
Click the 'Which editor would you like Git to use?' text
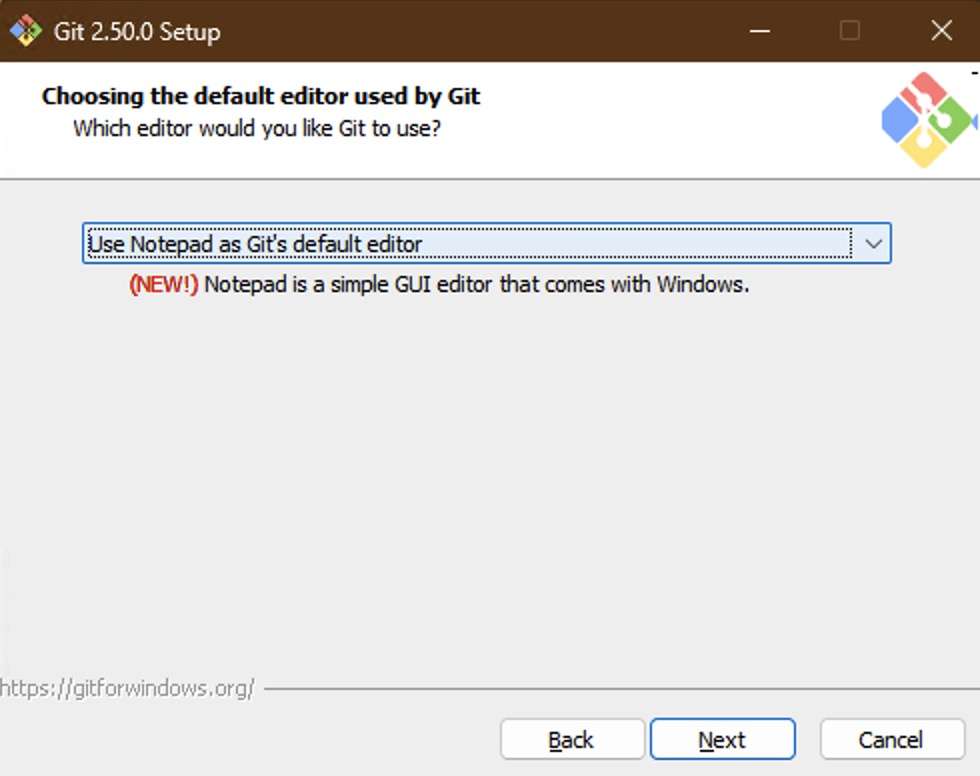click(x=257, y=128)
